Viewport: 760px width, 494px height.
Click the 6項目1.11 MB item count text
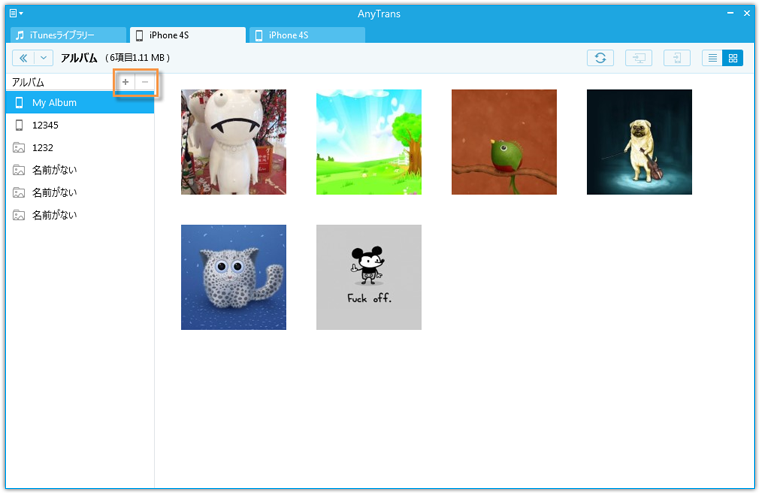[137, 58]
